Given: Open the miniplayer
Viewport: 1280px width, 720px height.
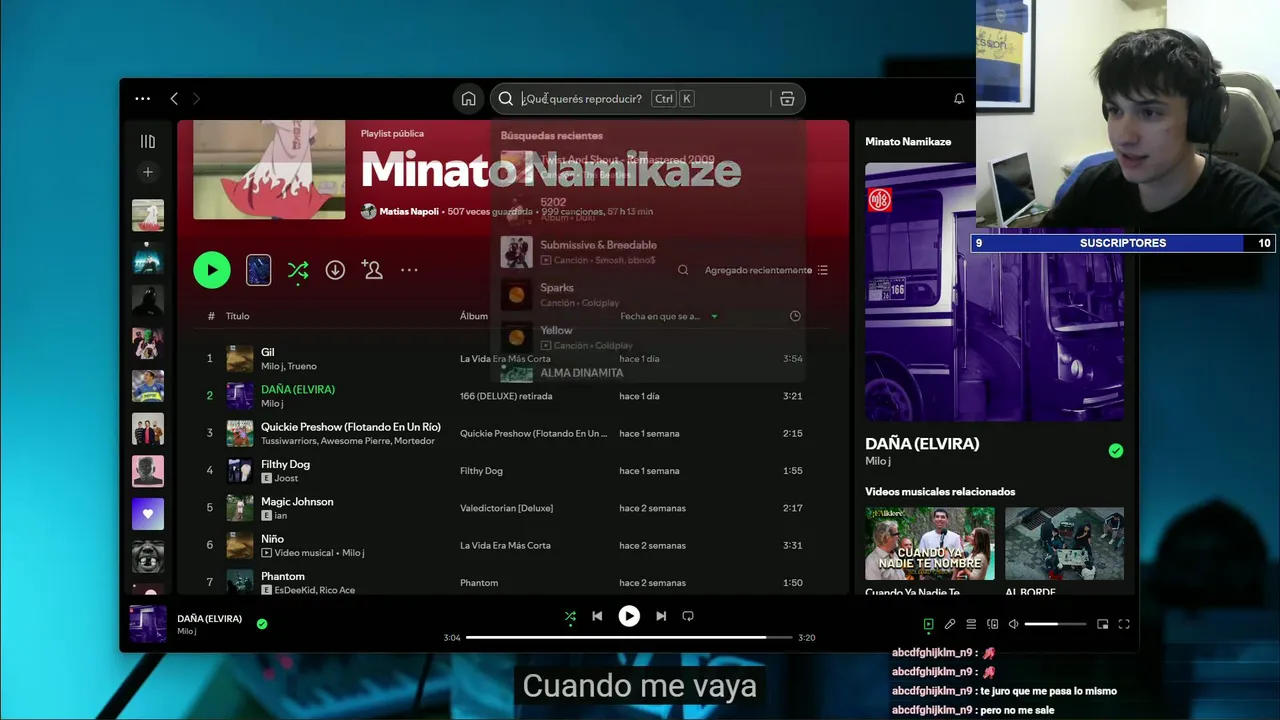Looking at the screenshot, I should [1103, 624].
